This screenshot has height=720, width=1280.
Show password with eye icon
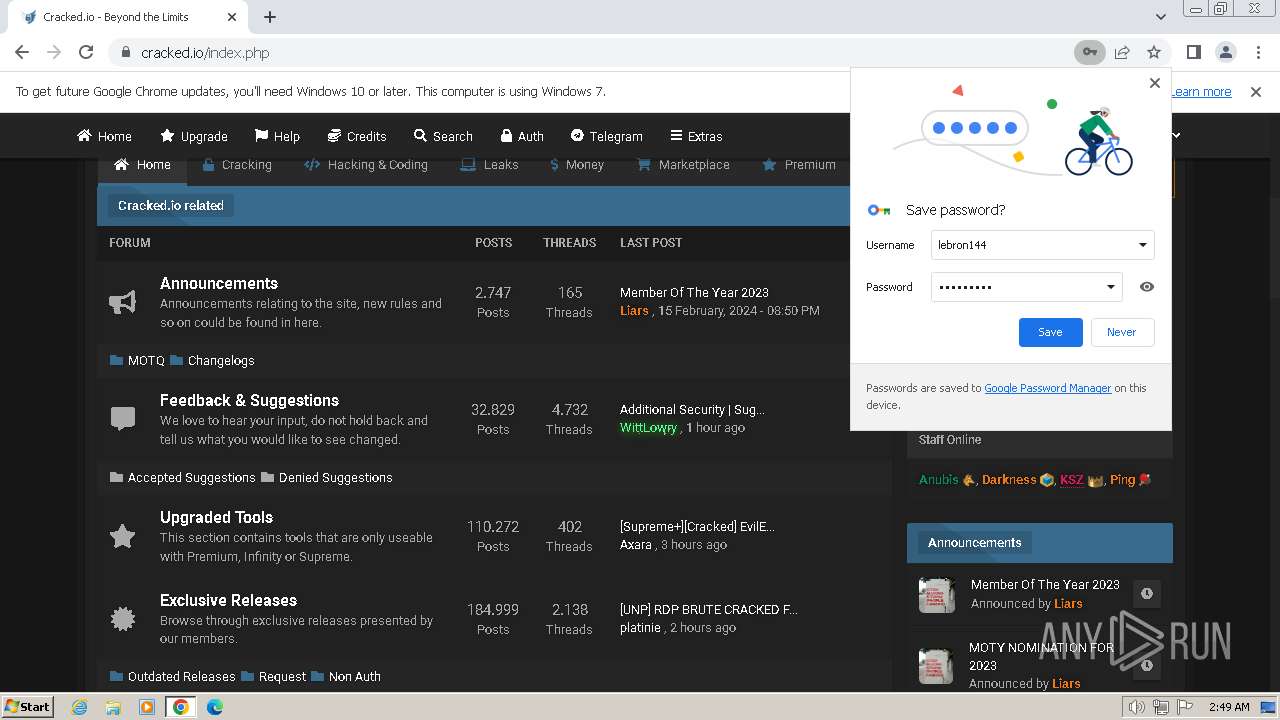point(1147,287)
